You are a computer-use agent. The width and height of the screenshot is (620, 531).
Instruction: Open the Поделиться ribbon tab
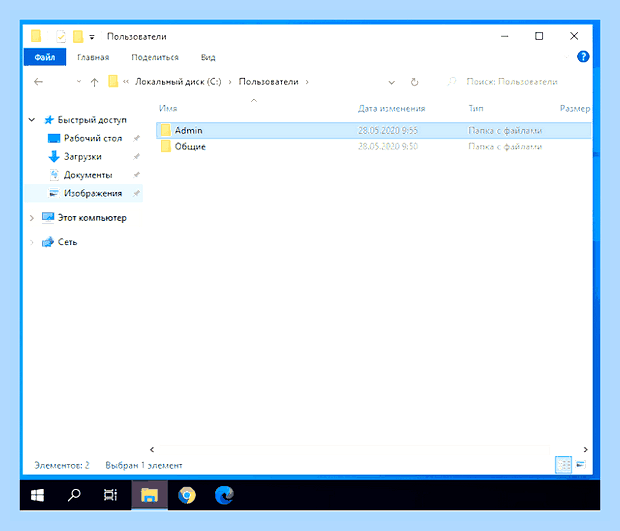[155, 57]
